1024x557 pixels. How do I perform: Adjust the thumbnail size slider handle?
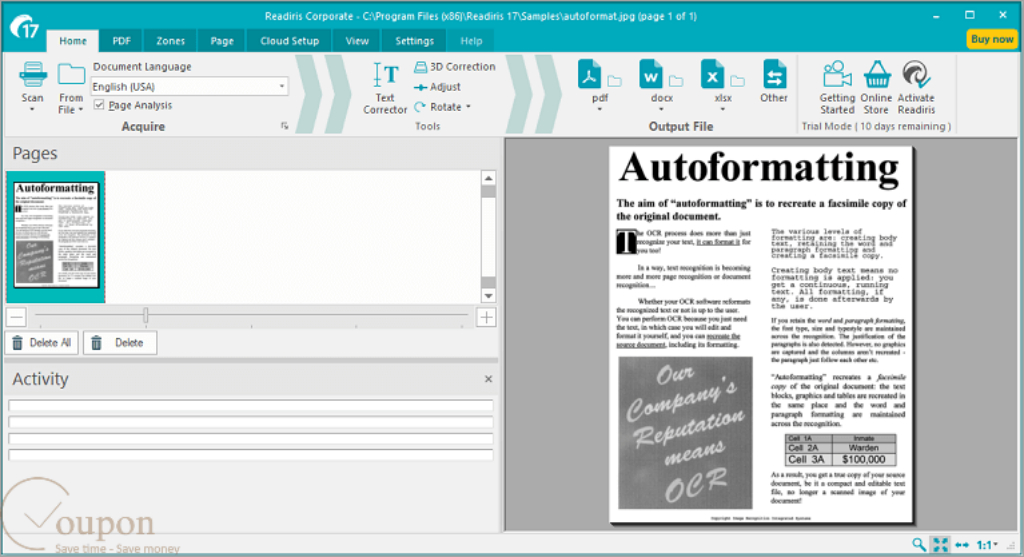[146, 316]
